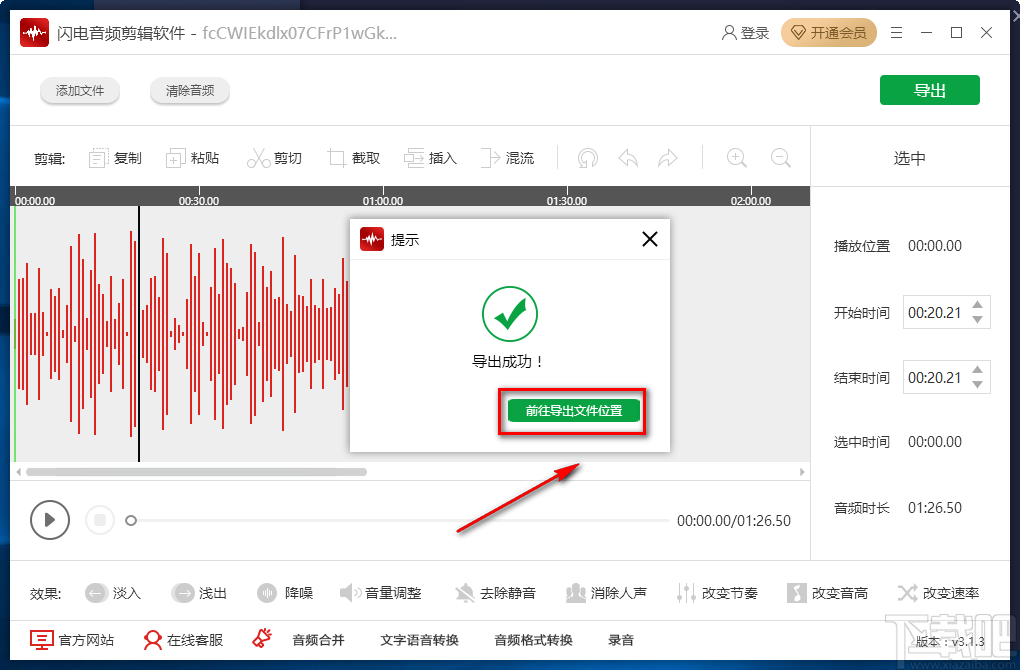
Task: Select the 截取 trim tool
Action: point(354,157)
